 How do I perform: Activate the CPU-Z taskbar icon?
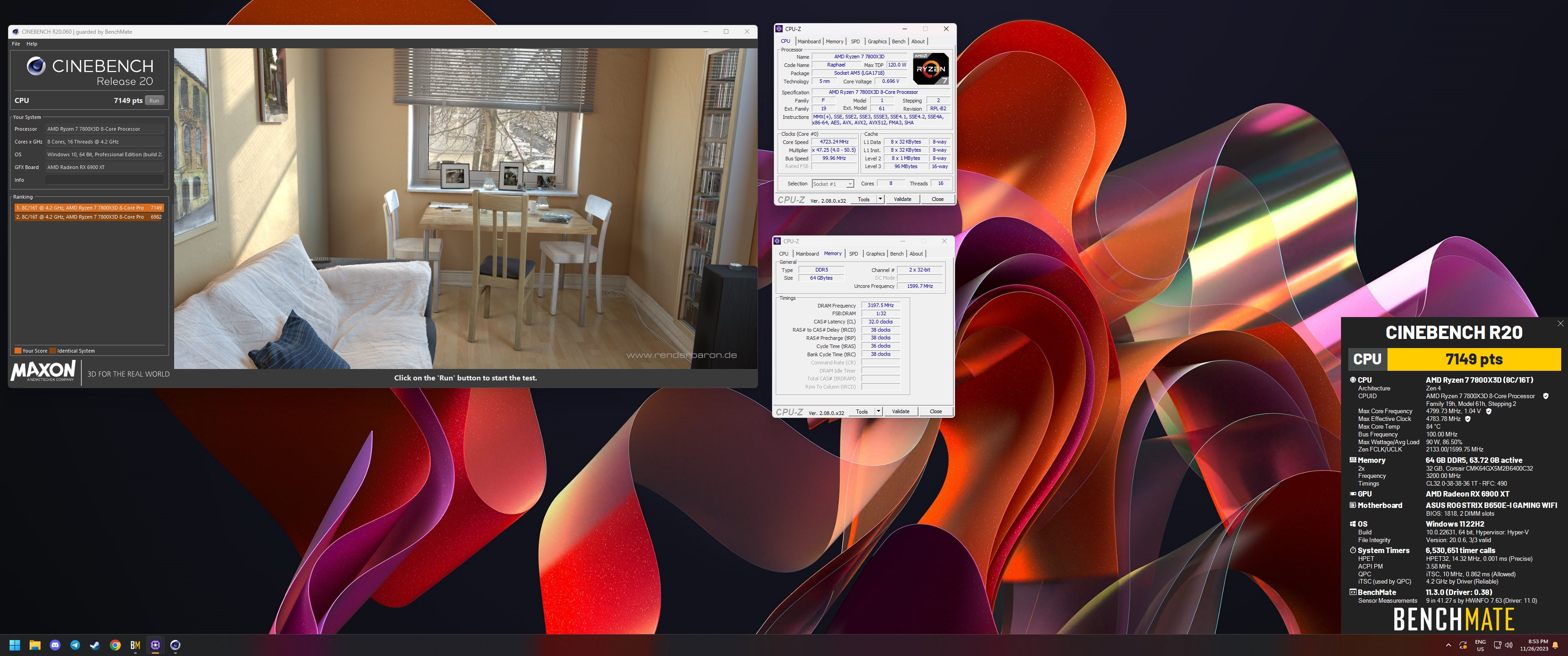pyautogui.click(x=155, y=645)
